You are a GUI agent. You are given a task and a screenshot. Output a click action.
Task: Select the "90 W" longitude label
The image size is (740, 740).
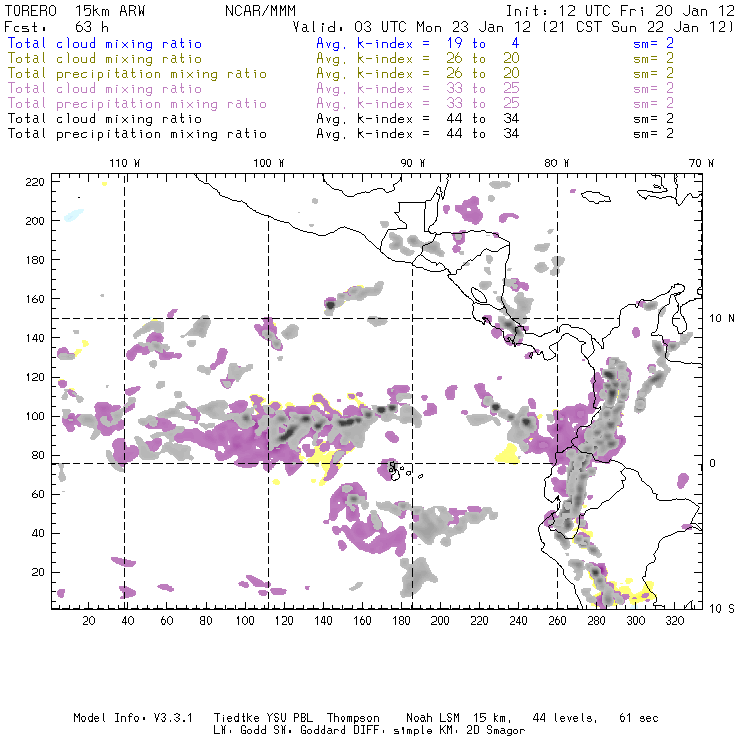412,163
